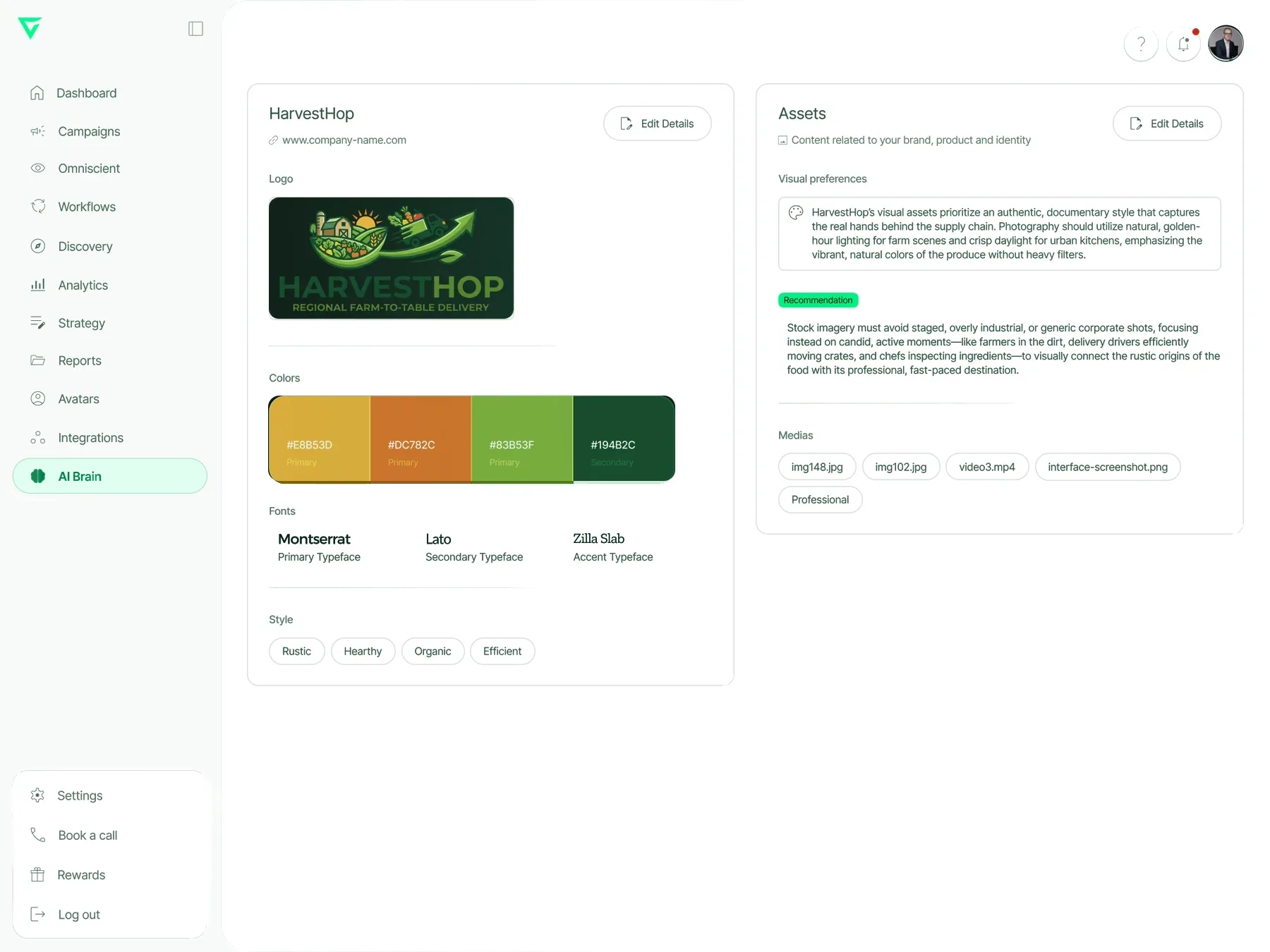Open the video3.mp4 media chip
1270x952 pixels.
pos(987,467)
